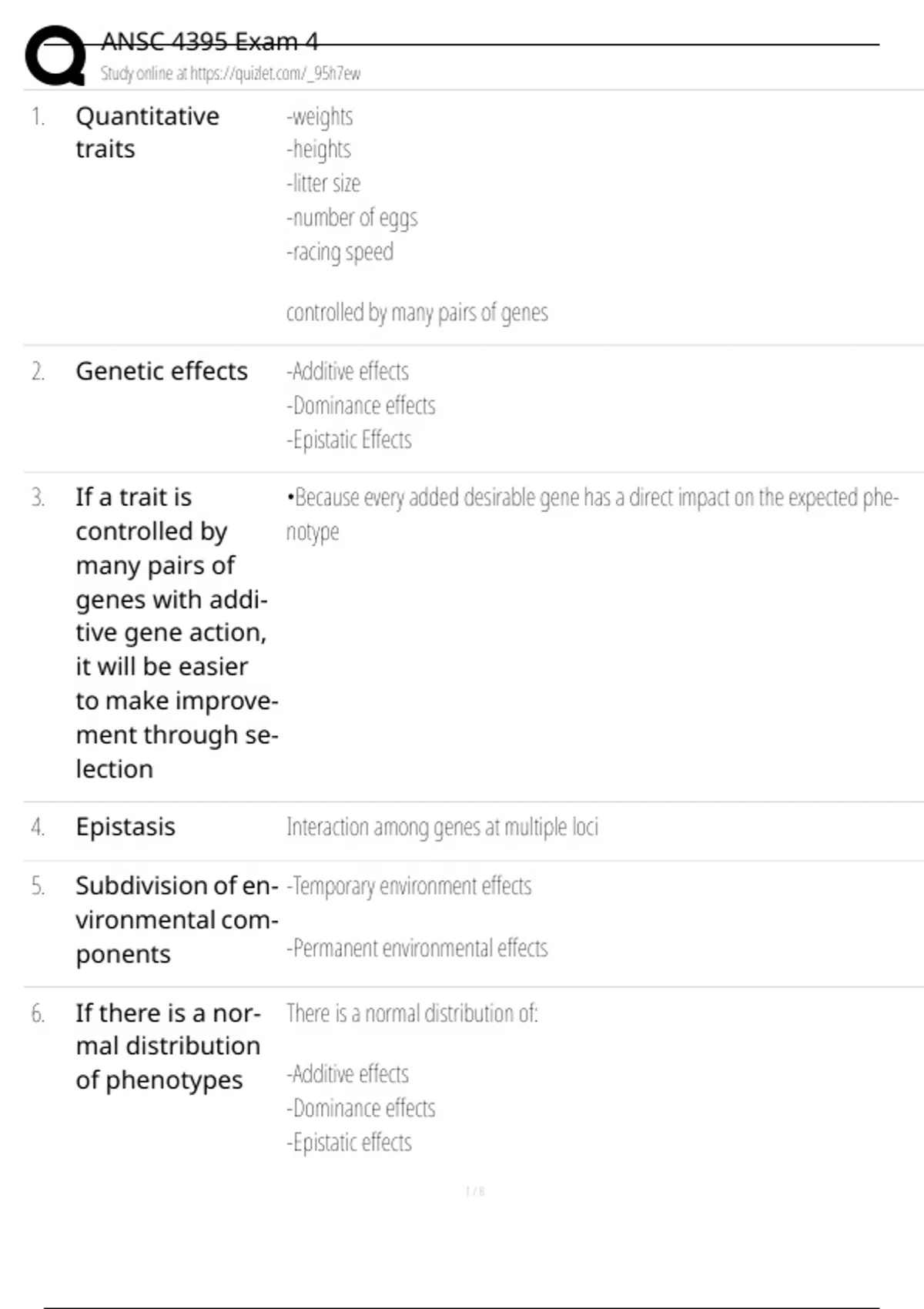Click the additive gene action selection term
This screenshot has width=924, height=1309.
click(x=176, y=632)
